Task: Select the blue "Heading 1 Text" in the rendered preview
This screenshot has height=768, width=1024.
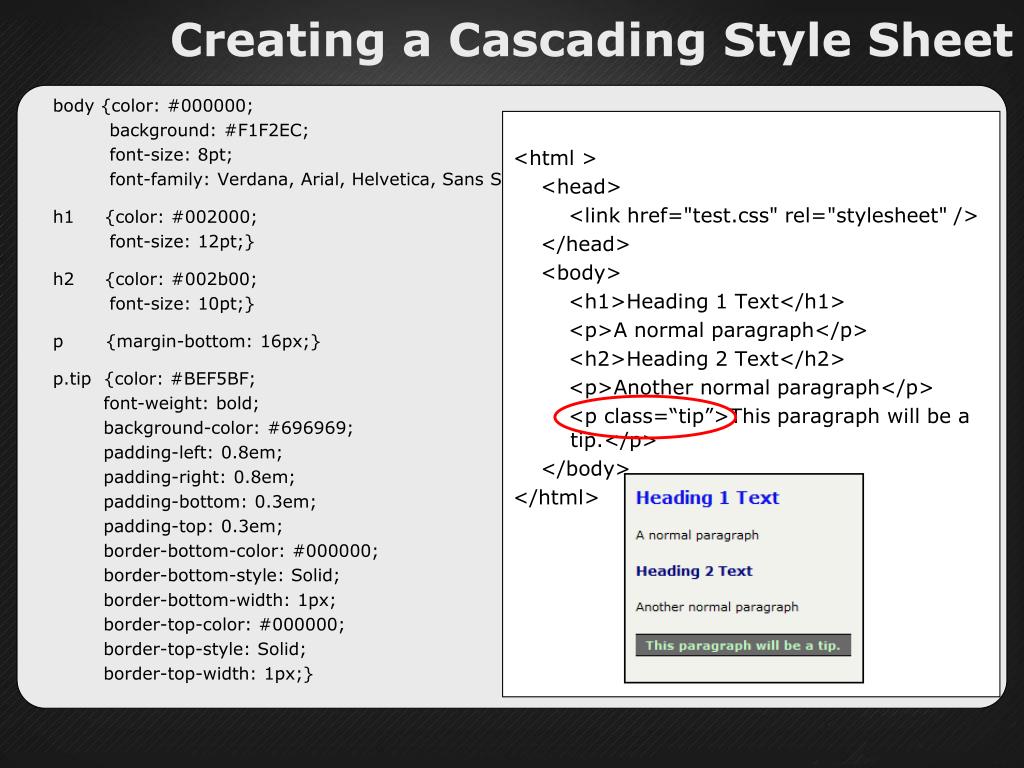Action: tap(707, 498)
